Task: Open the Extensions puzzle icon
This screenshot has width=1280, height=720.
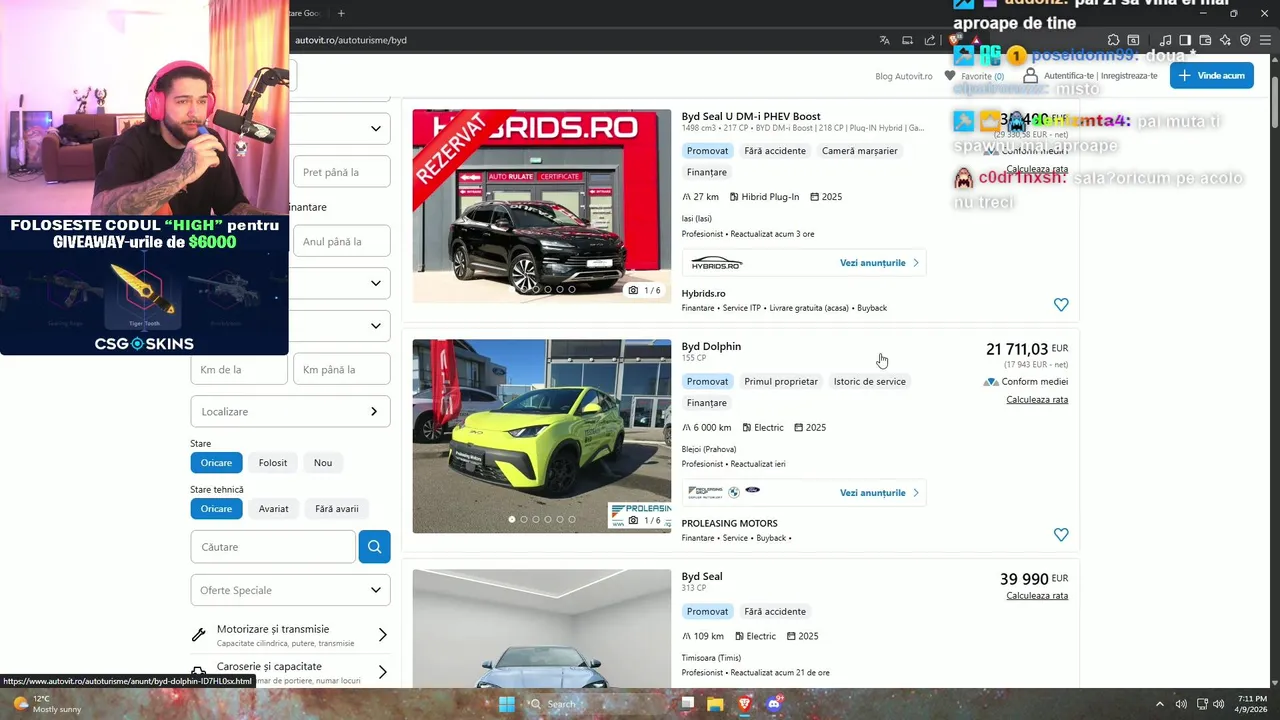Action: pyautogui.click(x=1113, y=40)
